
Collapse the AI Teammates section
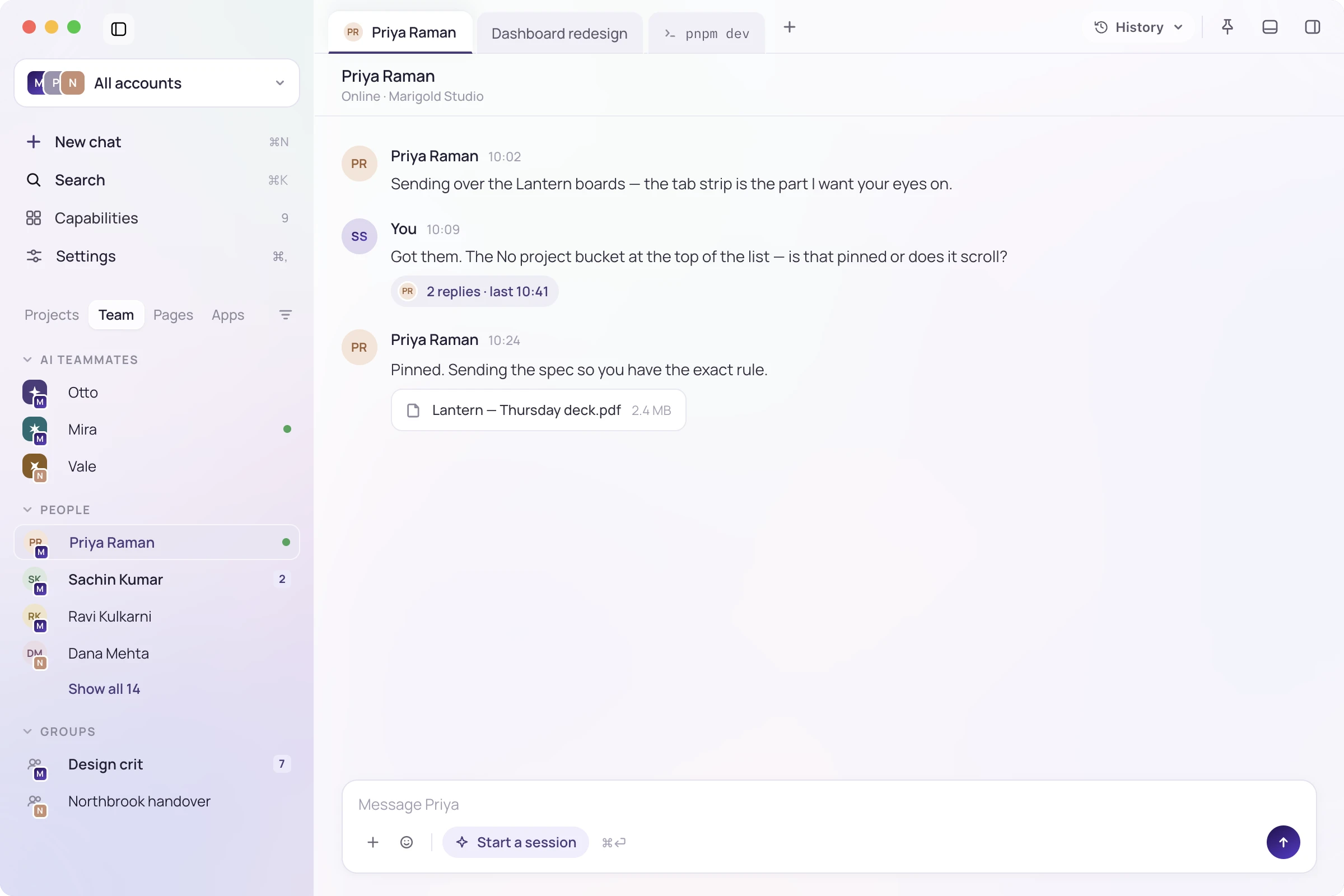27,360
